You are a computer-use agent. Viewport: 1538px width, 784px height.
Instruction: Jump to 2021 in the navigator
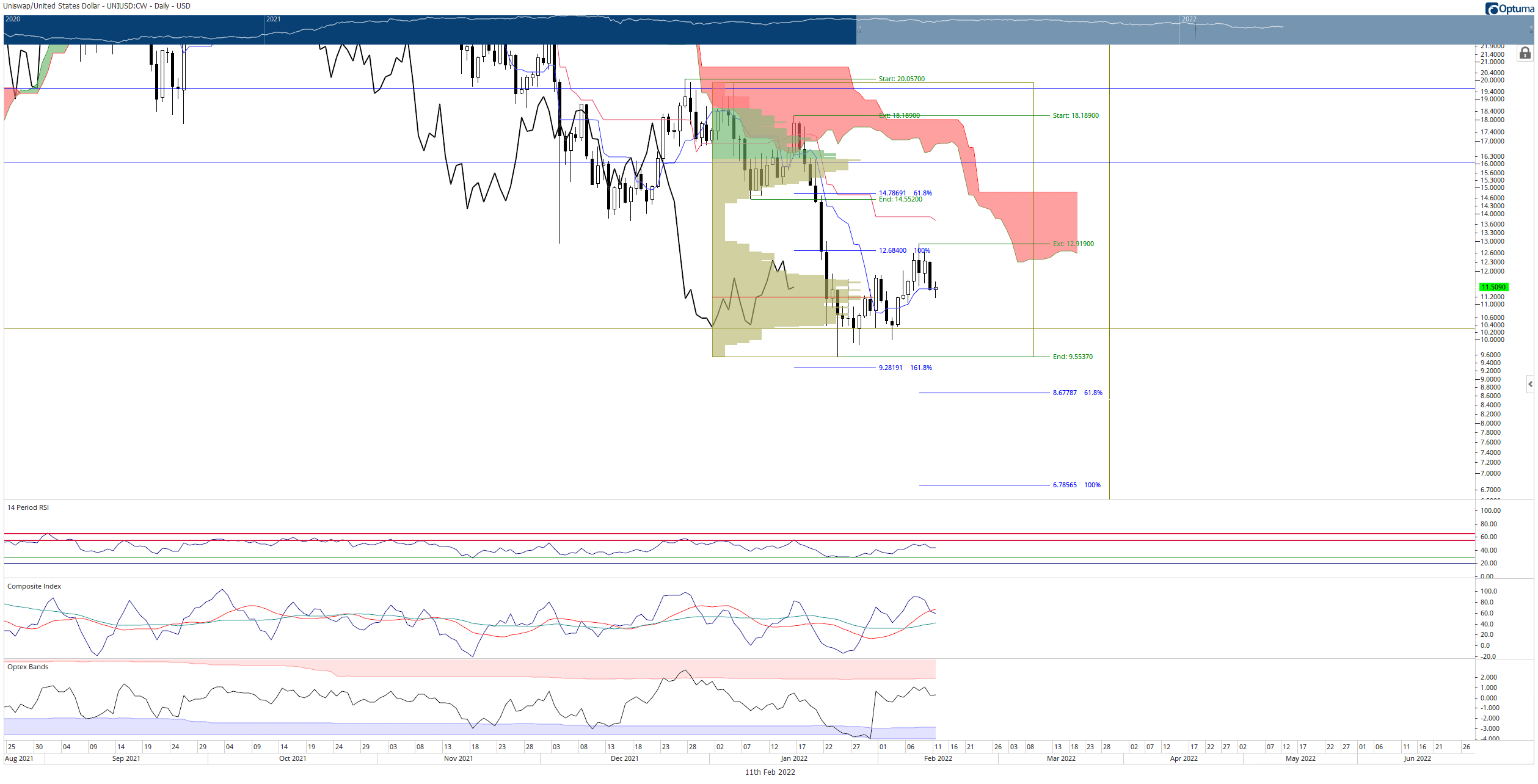[274, 19]
